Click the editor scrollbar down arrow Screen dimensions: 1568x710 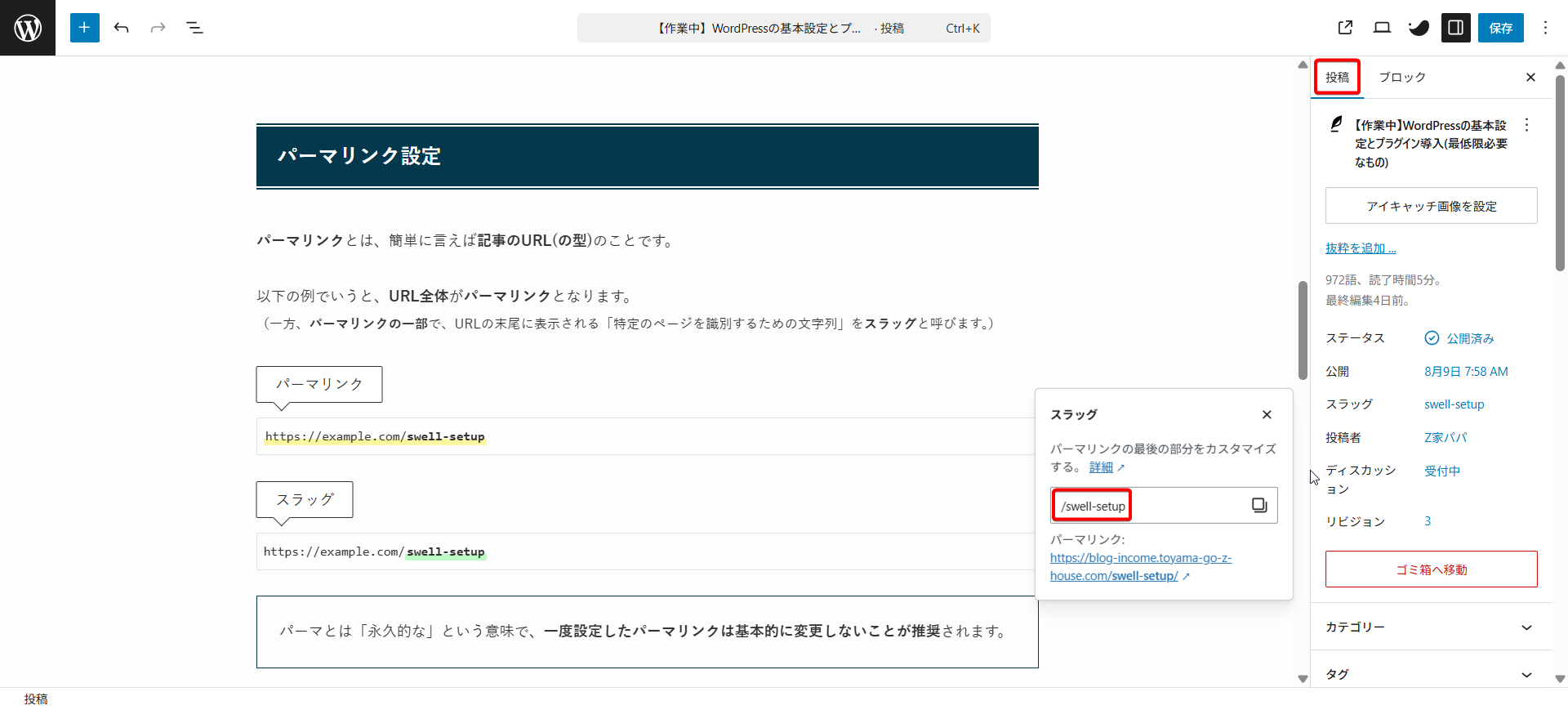[1303, 678]
